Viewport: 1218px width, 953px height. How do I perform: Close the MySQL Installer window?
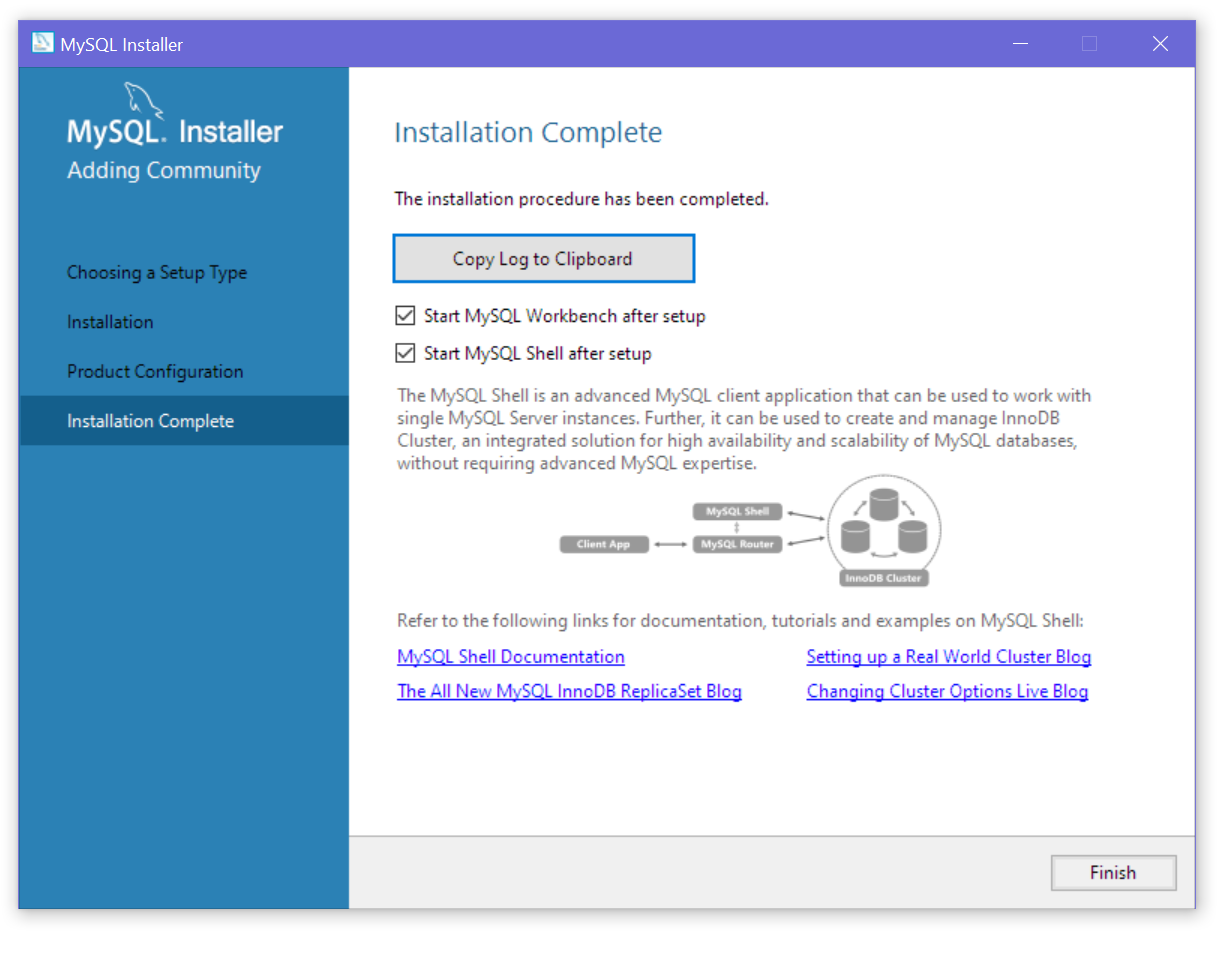(1160, 44)
